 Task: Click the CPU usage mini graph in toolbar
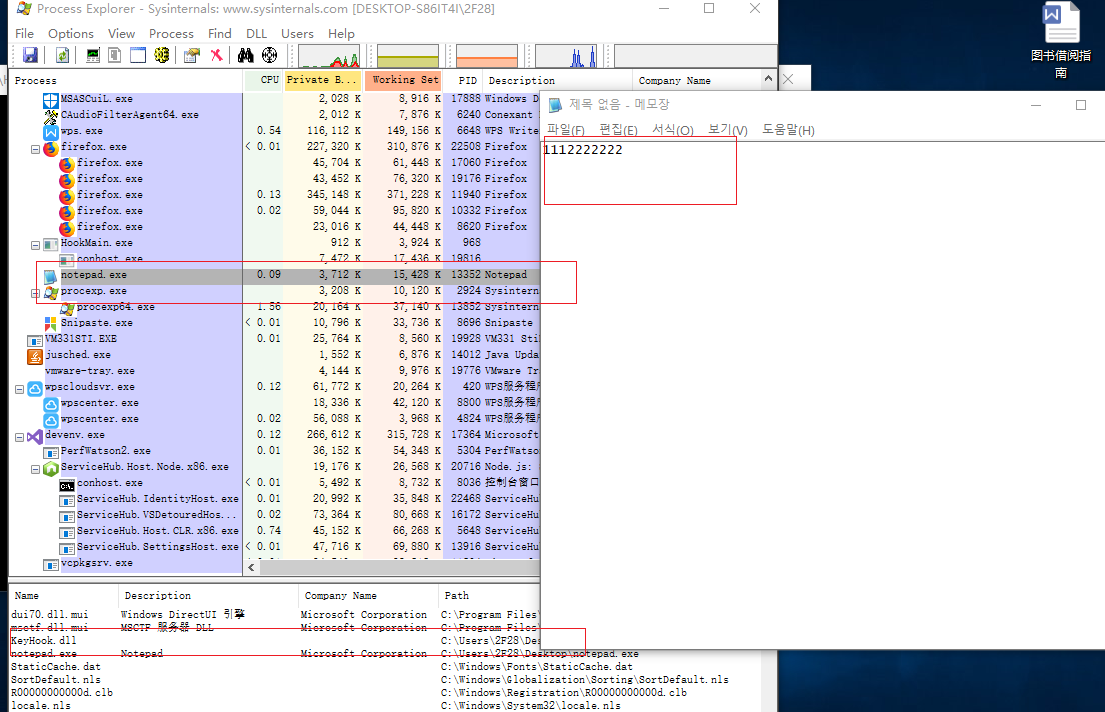tap(329, 56)
